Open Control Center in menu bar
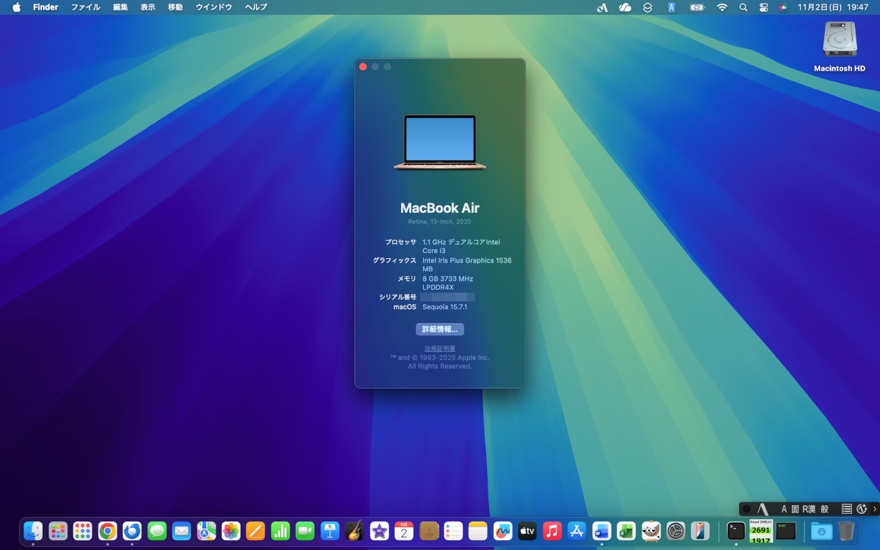The height and width of the screenshot is (550, 880). pyautogui.click(x=764, y=7)
